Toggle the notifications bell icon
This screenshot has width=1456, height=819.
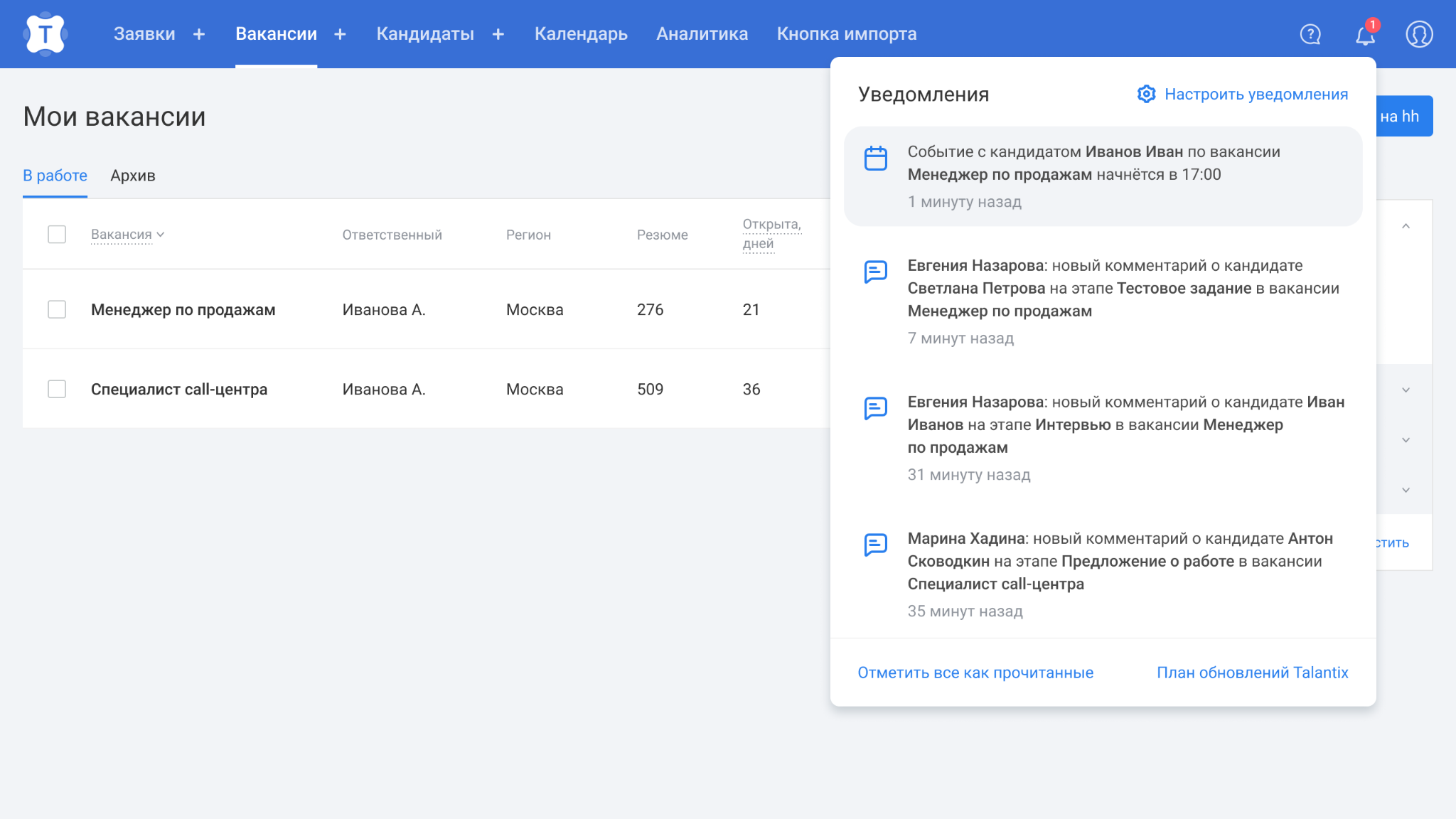1365,34
